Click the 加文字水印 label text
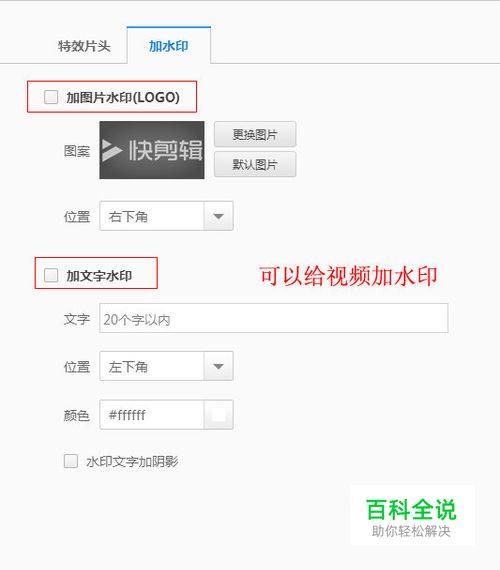This screenshot has width=500, height=570. click(99, 276)
